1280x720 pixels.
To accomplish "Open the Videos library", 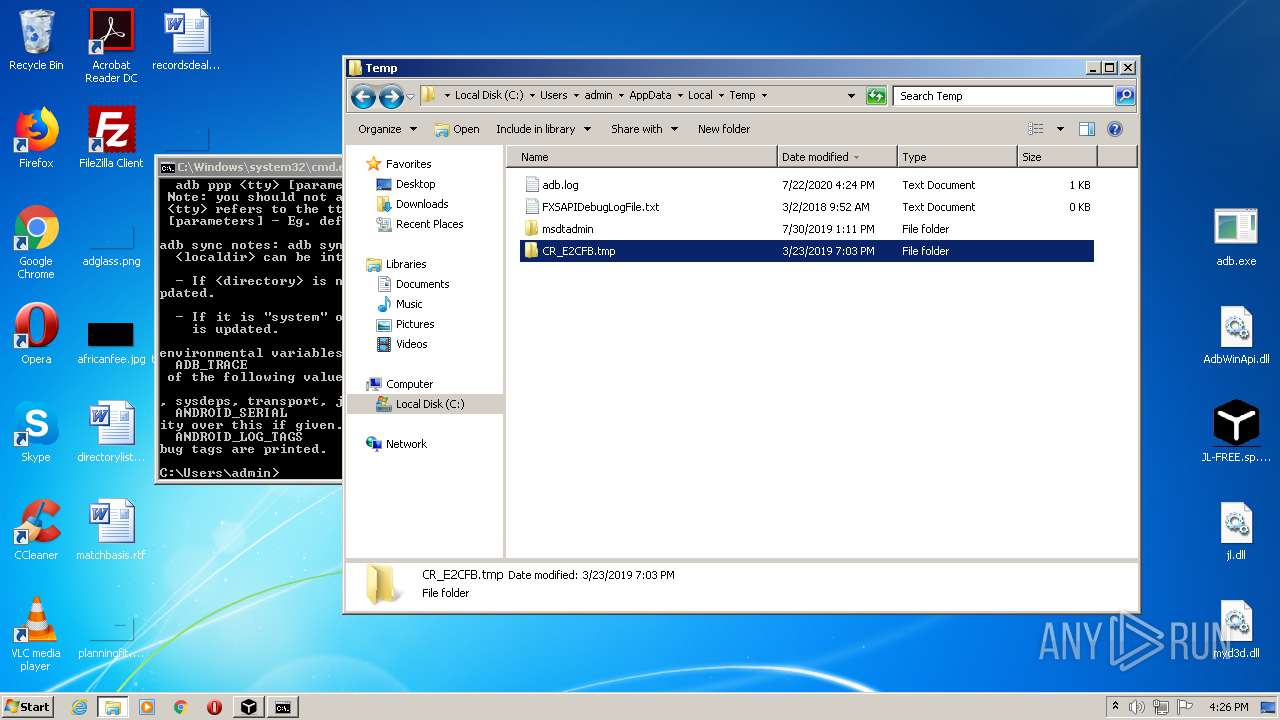I will tap(411, 344).
